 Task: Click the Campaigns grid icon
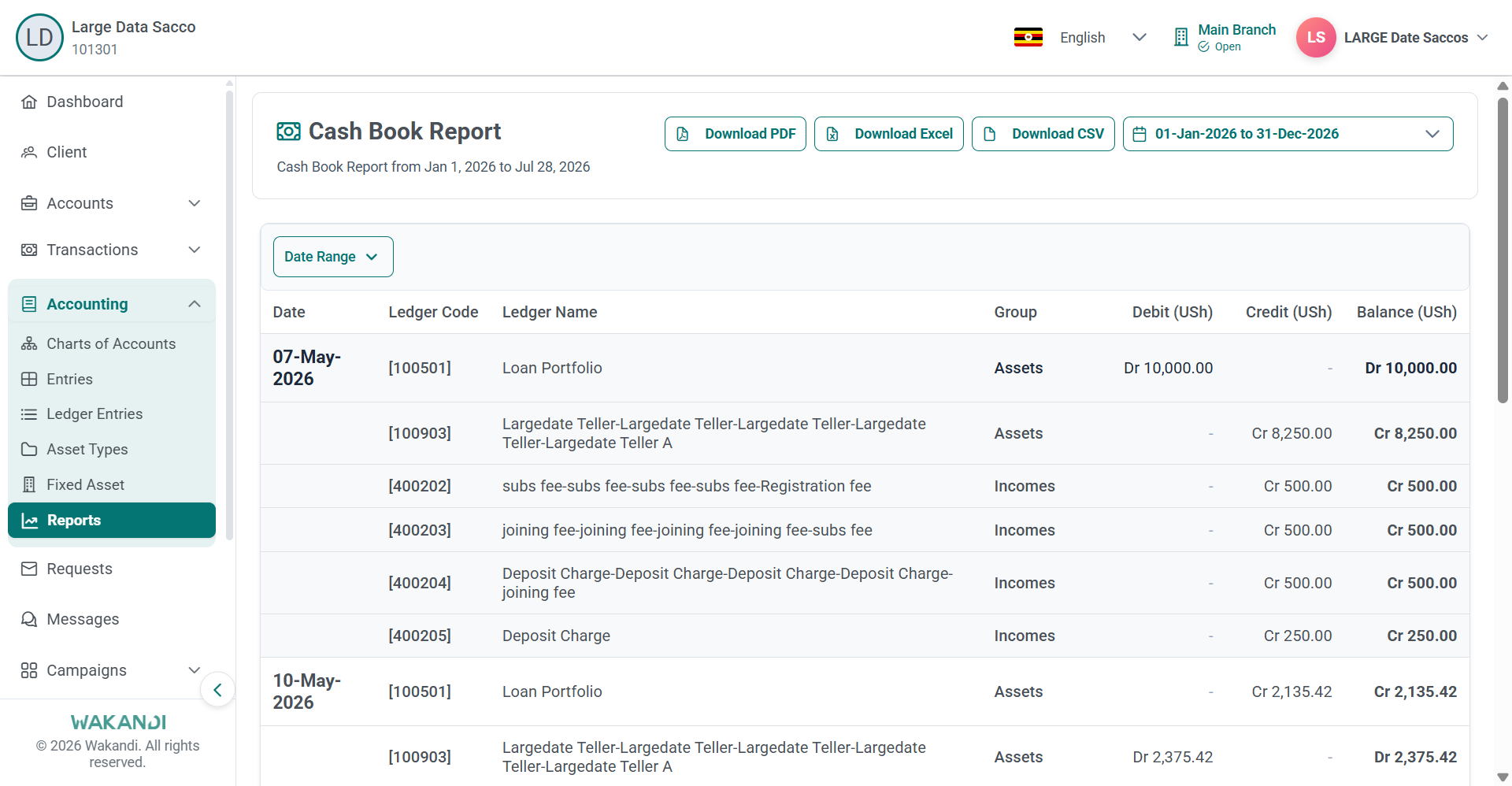coord(29,670)
